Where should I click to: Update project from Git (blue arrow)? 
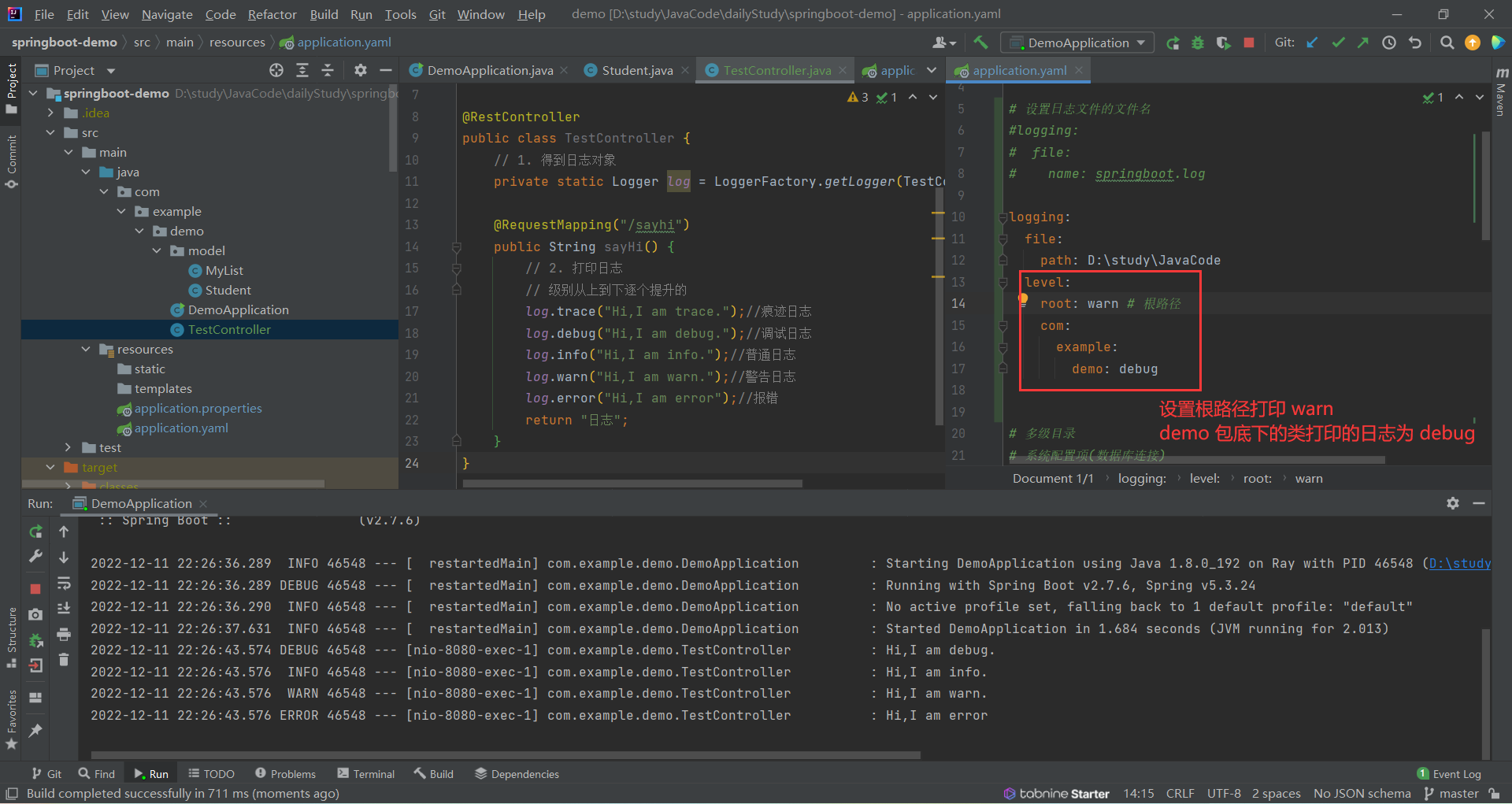[1312, 43]
